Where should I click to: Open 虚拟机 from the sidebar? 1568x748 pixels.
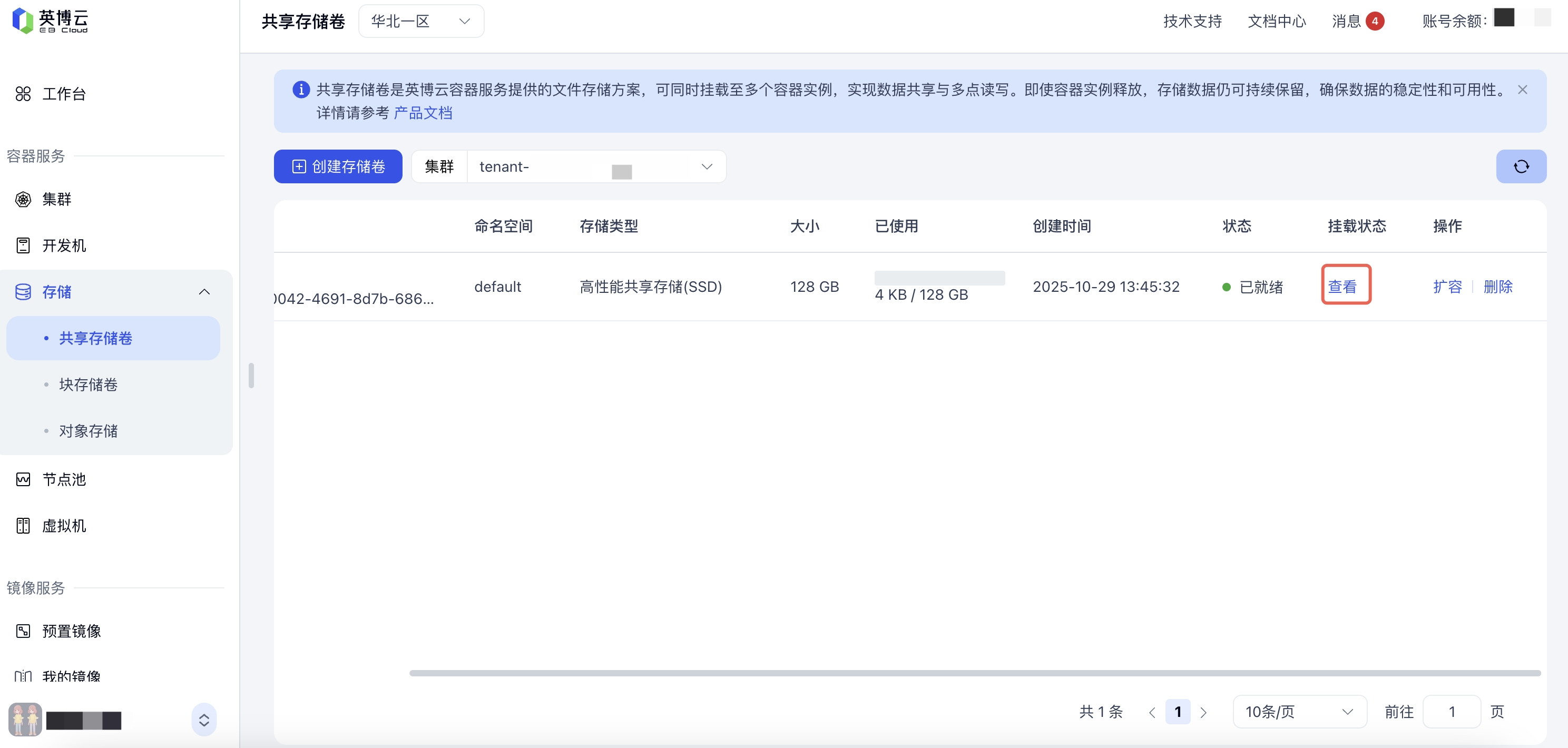[x=63, y=525]
